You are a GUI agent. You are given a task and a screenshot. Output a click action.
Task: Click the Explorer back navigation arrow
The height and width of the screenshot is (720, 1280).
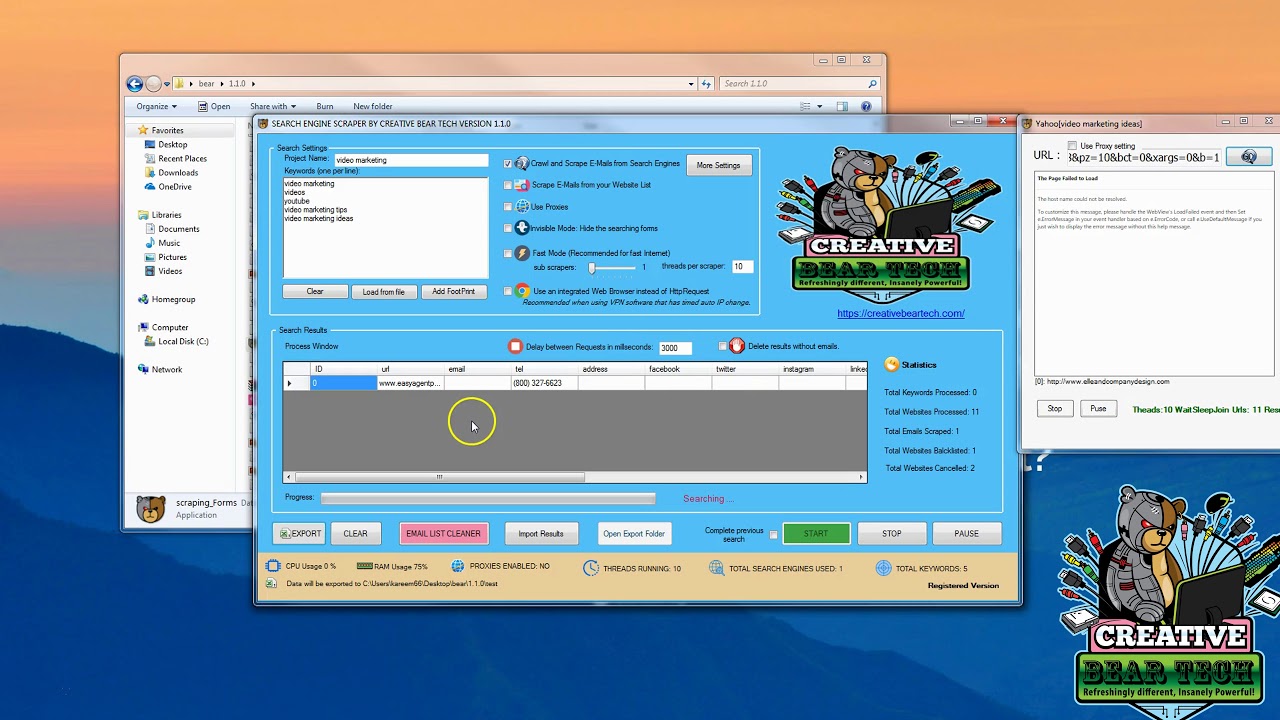pyautogui.click(x=135, y=84)
